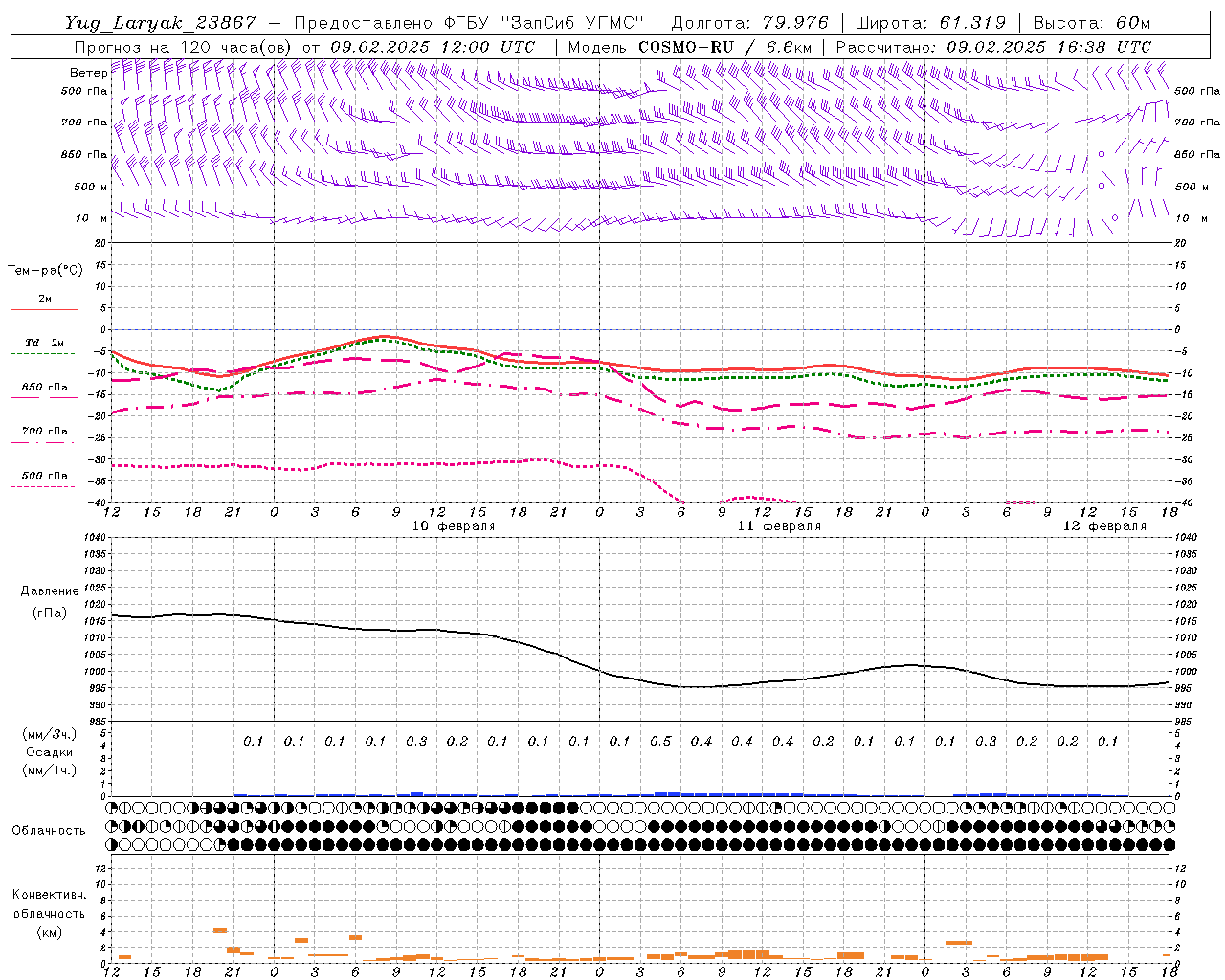Click the station title Yug_Laryak_23867
Viewport: 1225px width, 980px height.
tap(160, 23)
